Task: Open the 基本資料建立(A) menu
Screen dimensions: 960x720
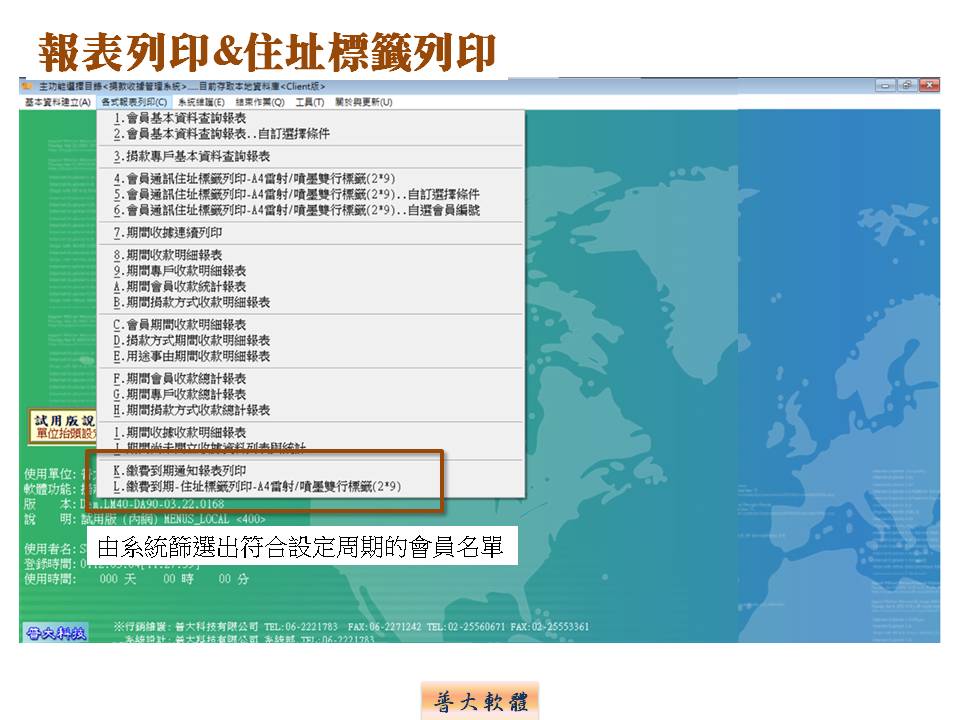Action: 58,102
